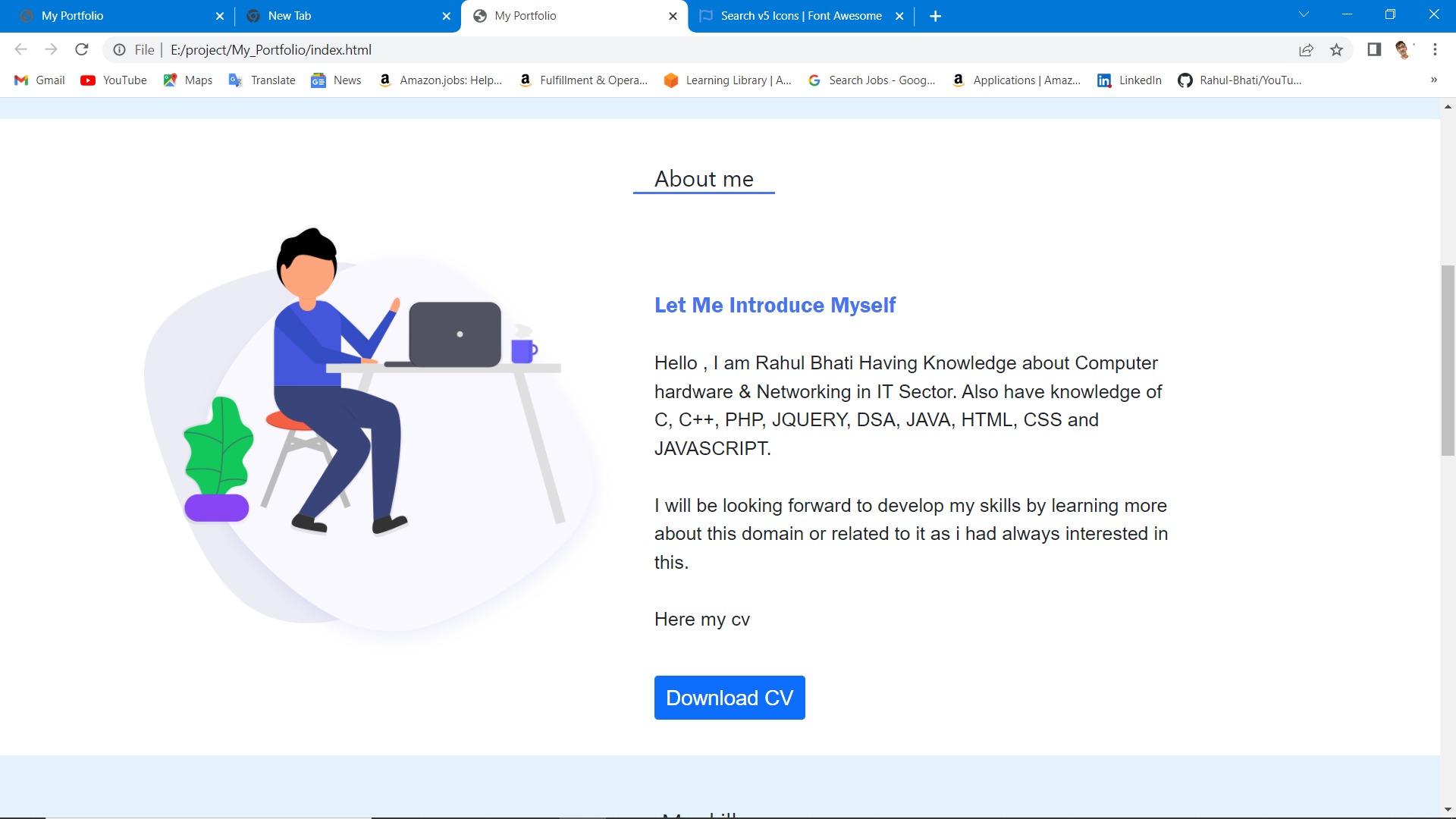Toggle the browser side panel icon

click(x=1373, y=49)
